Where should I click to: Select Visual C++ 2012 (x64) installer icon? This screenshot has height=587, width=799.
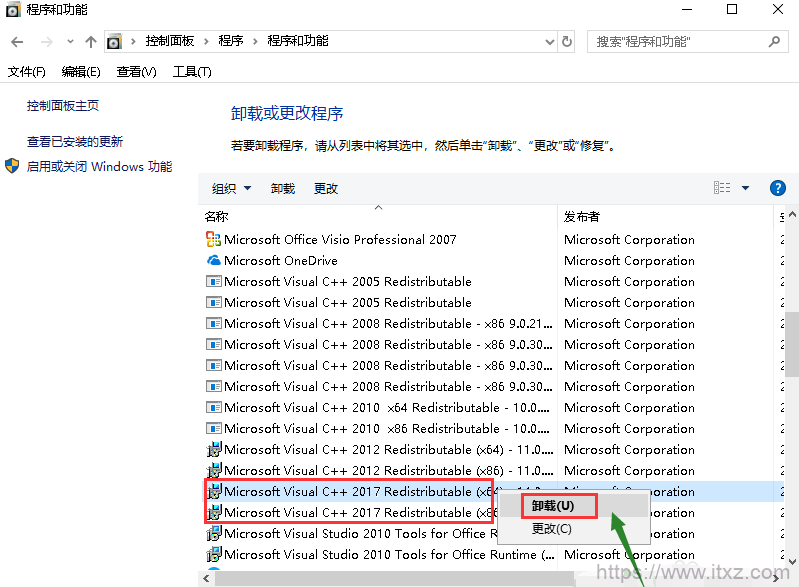tap(214, 449)
